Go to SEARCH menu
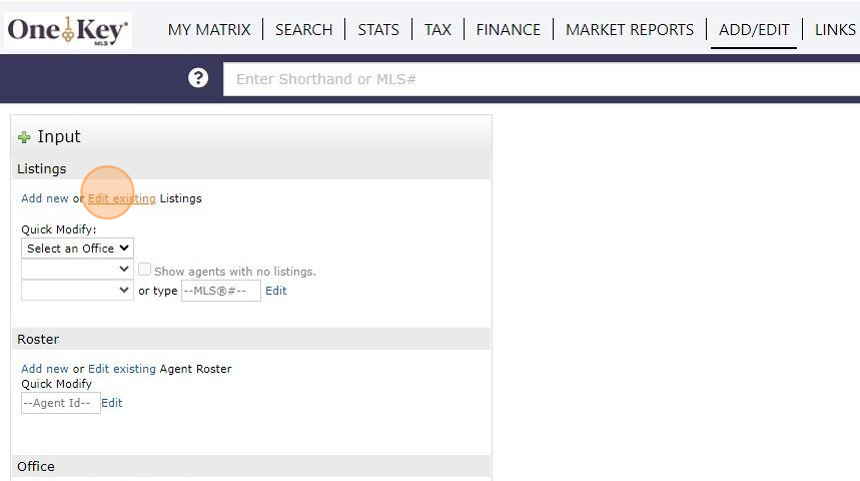This screenshot has width=860, height=481. (304, 30)
